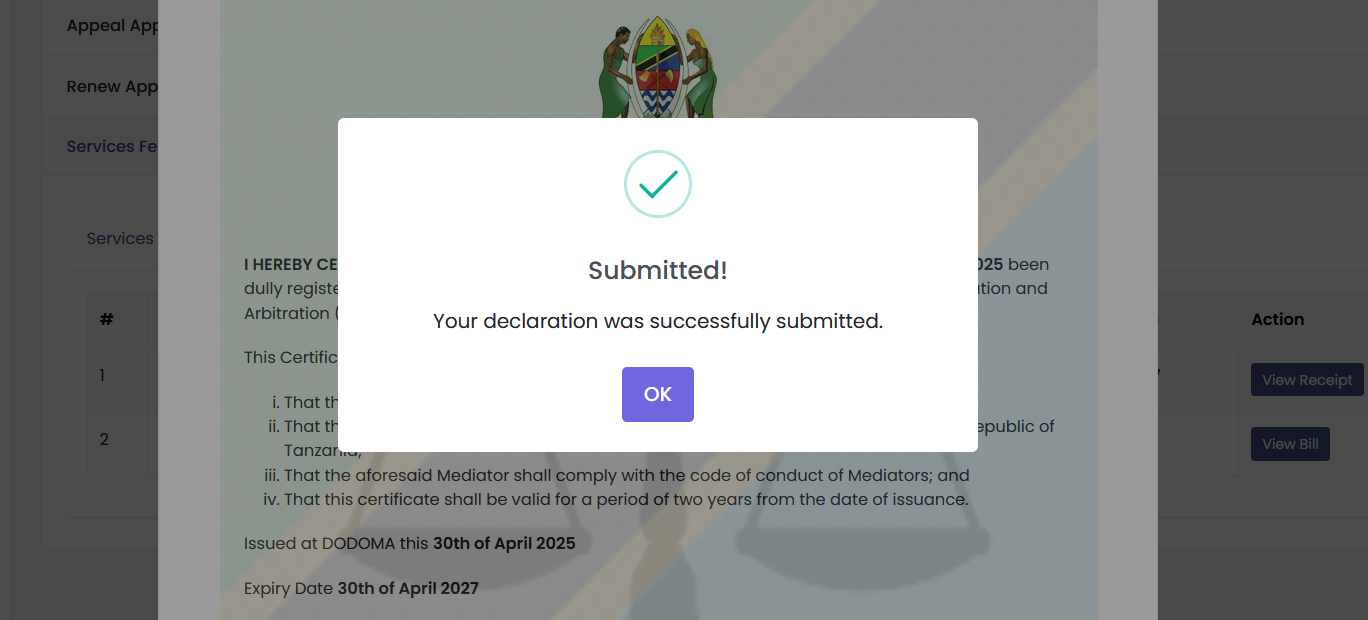Select the Services tab above table
1368x620 pixels.
click(x=120, y=238)
